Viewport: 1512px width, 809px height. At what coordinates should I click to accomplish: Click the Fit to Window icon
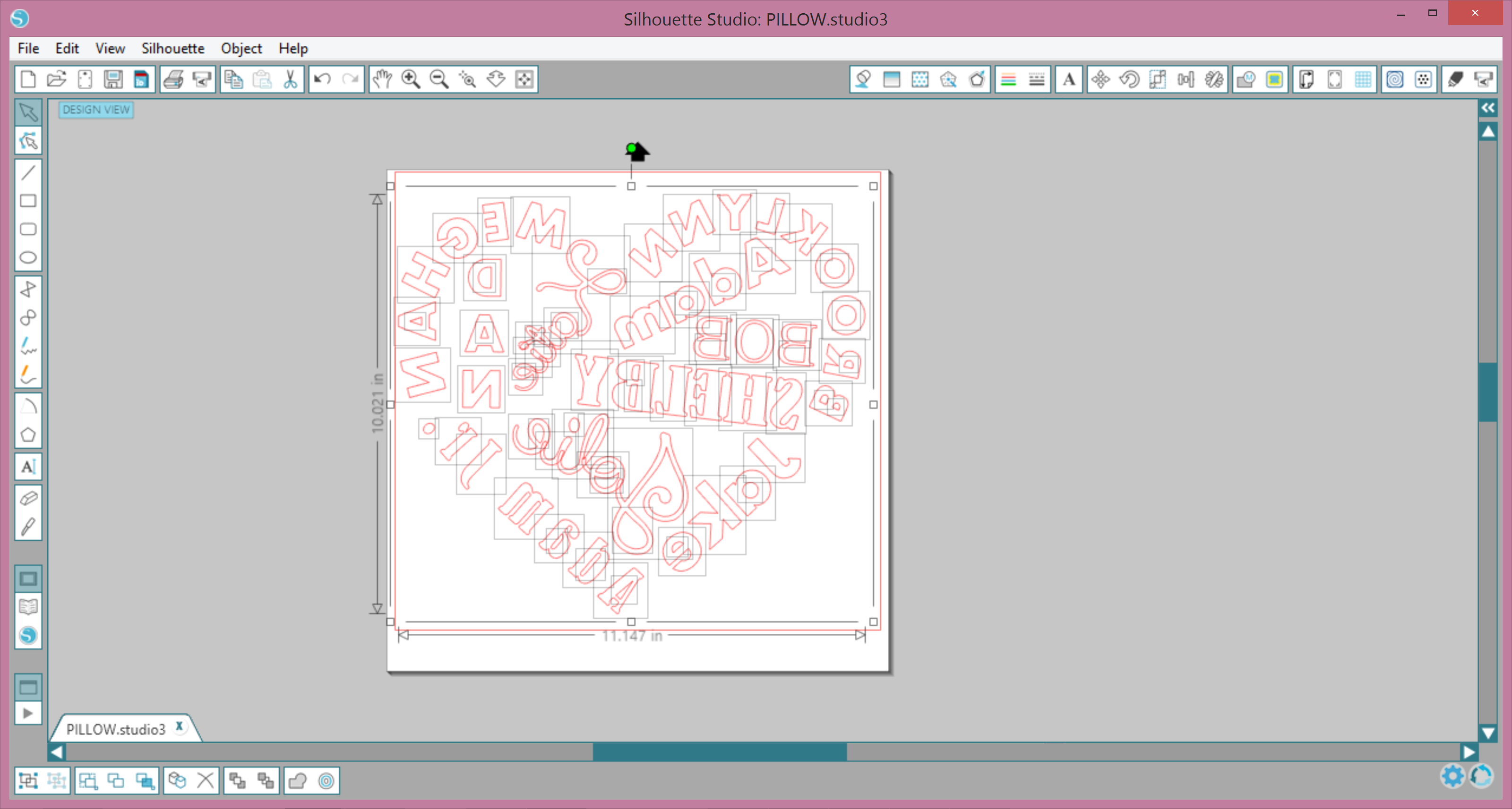(524, 79)
